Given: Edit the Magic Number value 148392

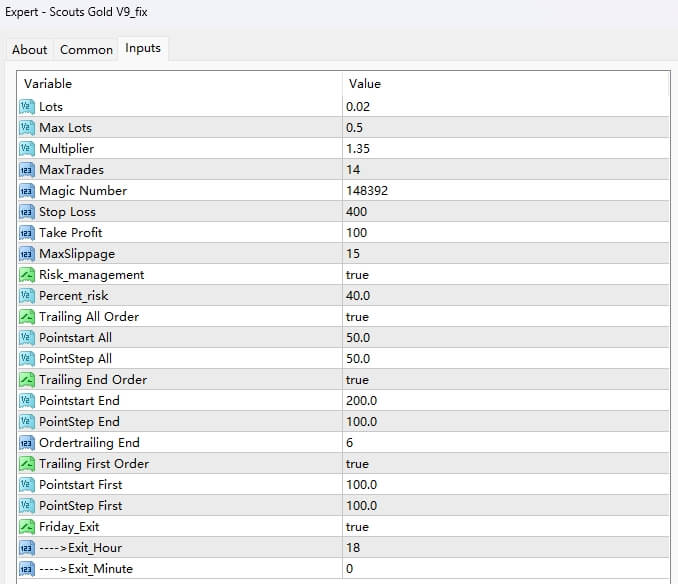Looking at the screenshot, I should pyautogui.click(x=367, y=190).
